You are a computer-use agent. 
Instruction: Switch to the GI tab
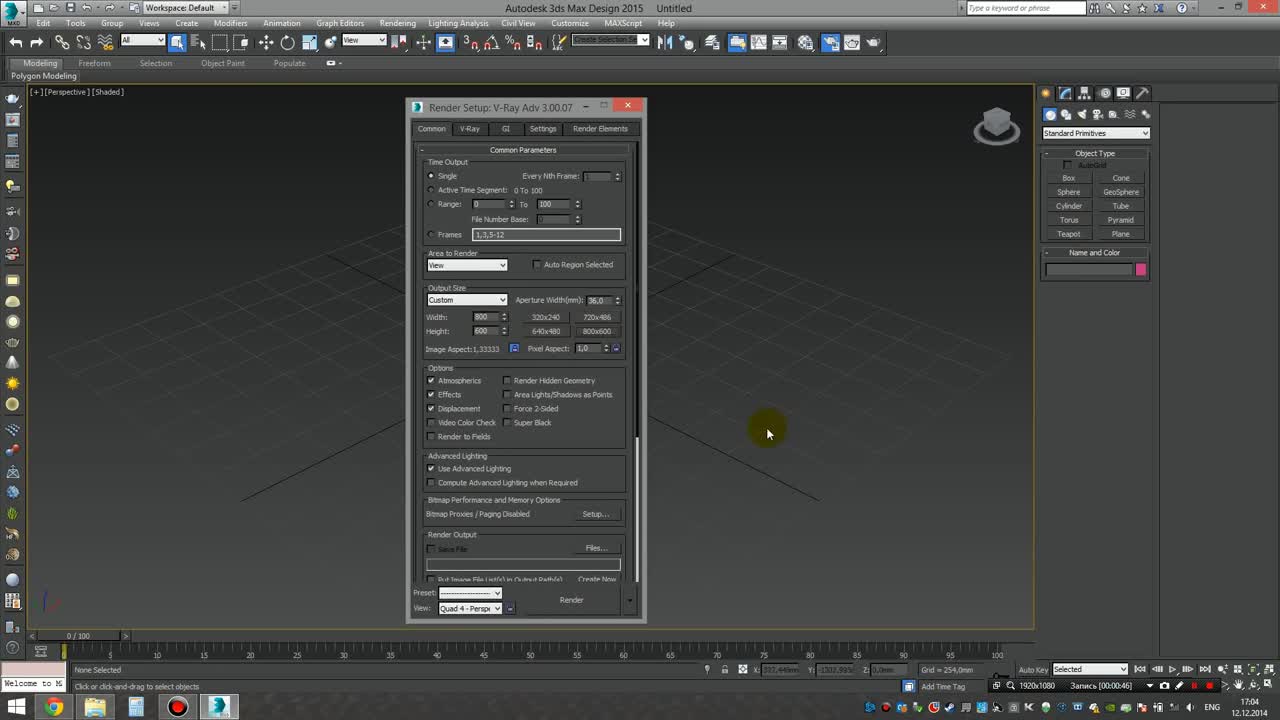505,129
